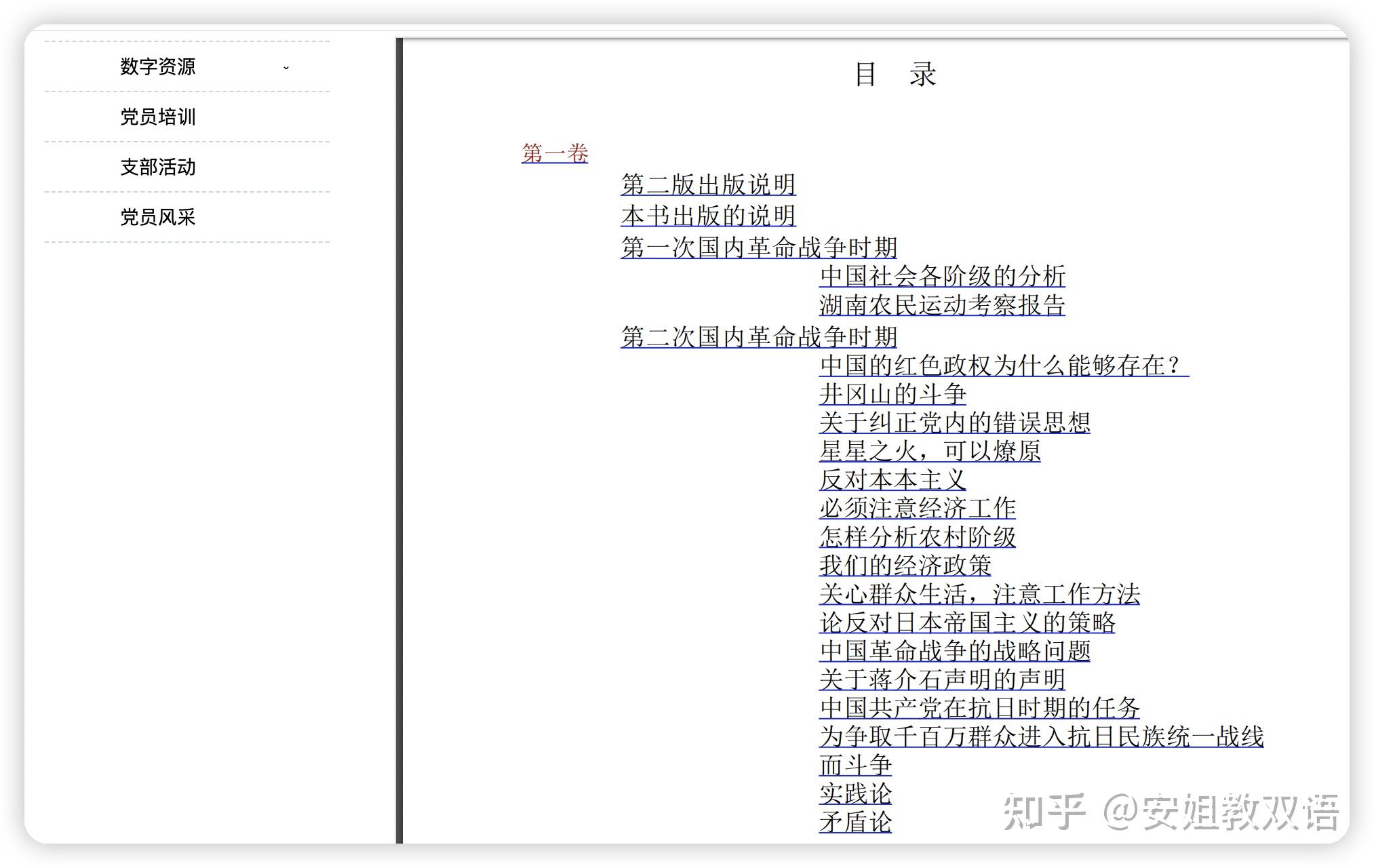1374x868 pixels.
Task: Open the 实践论 article link
Action: click(x=855, y=793)
